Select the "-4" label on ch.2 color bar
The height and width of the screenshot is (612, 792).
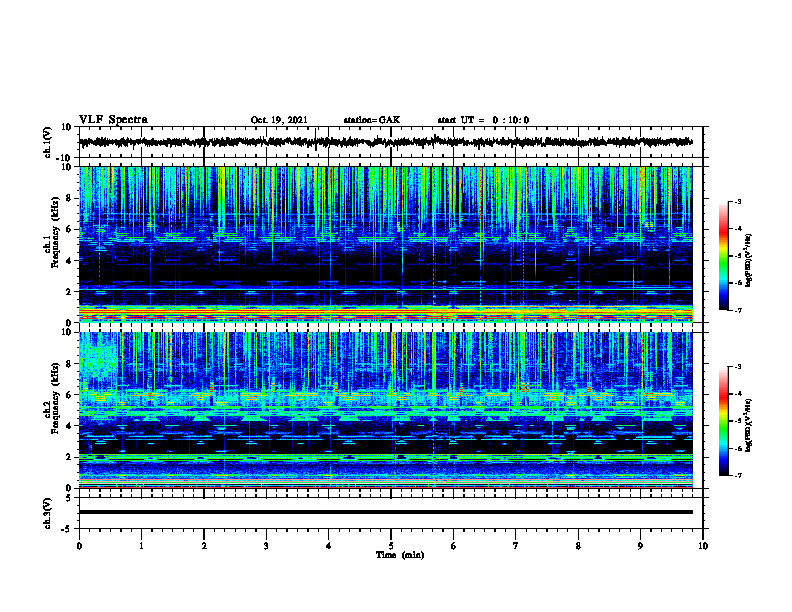click(737, 394)
